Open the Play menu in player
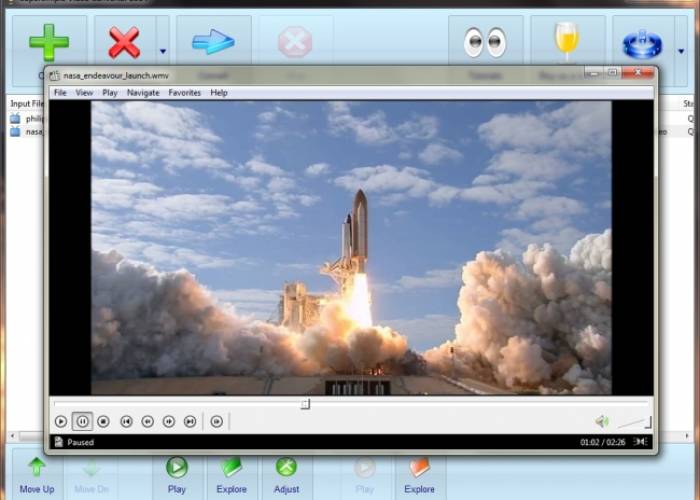 pos(110,93)
